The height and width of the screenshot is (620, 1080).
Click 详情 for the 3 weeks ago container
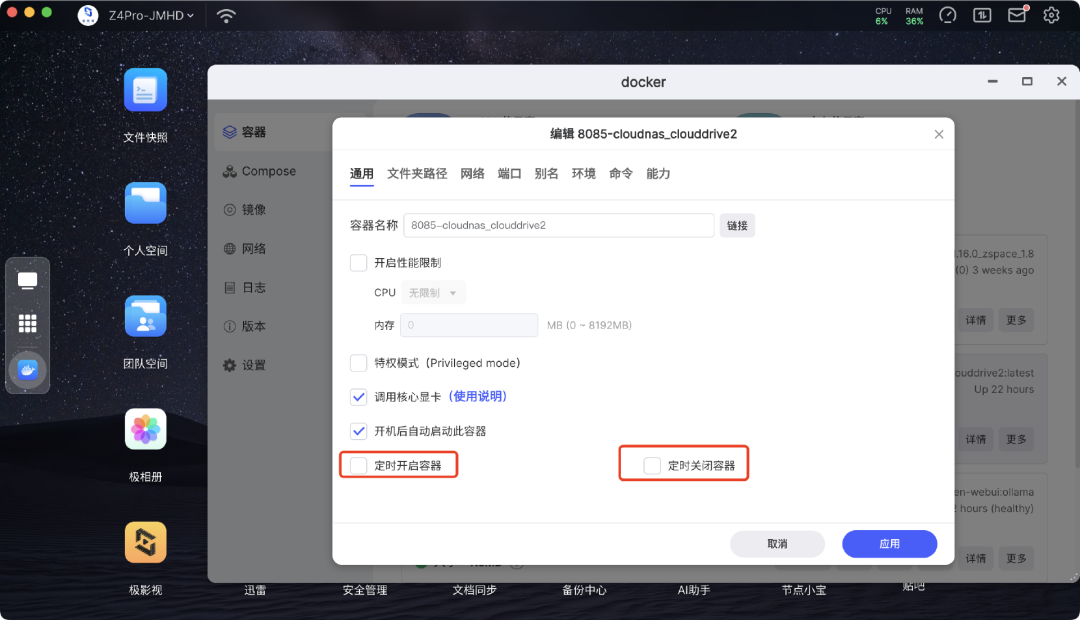975,320
